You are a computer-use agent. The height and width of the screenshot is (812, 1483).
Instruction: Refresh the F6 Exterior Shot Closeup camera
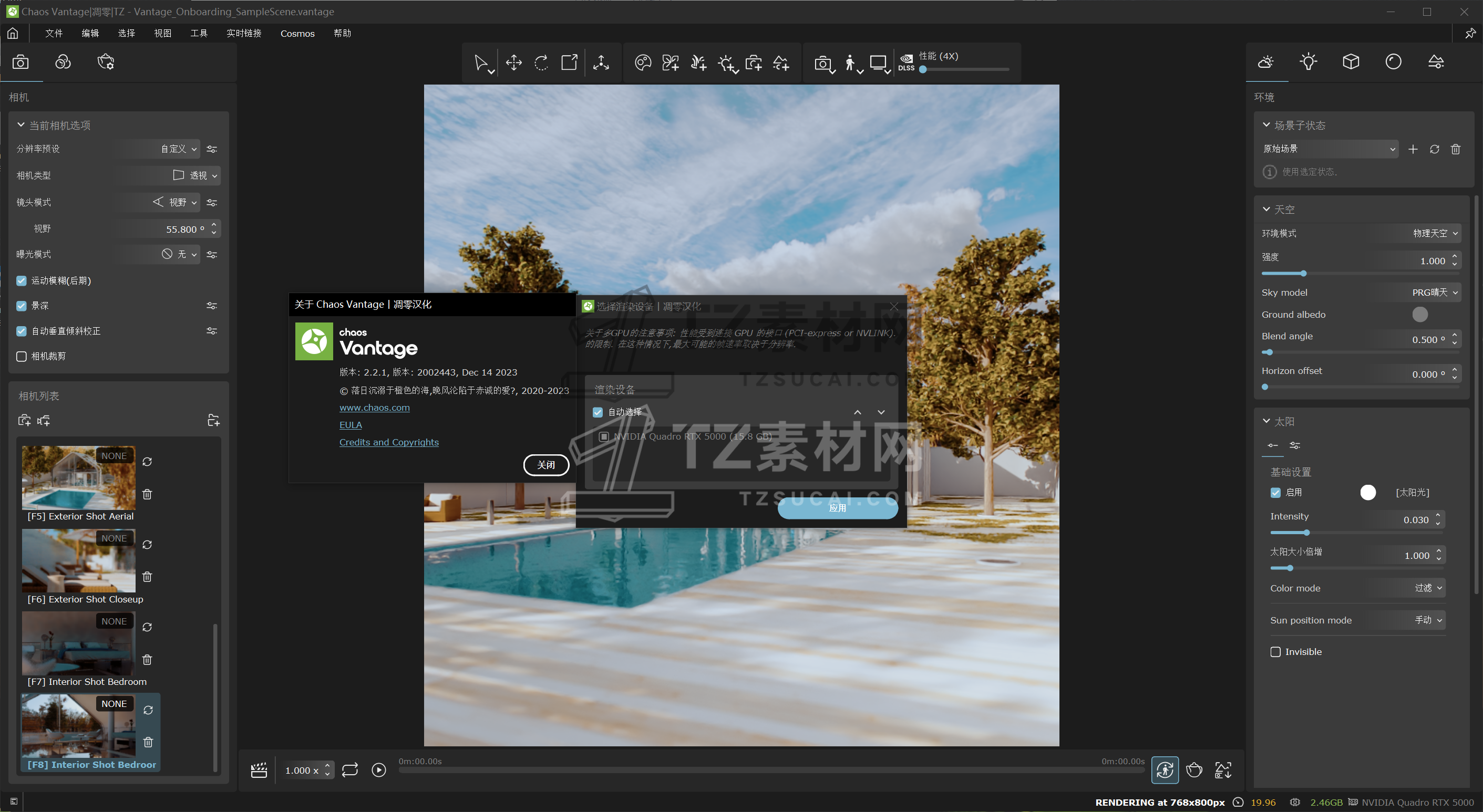point(147,545)
